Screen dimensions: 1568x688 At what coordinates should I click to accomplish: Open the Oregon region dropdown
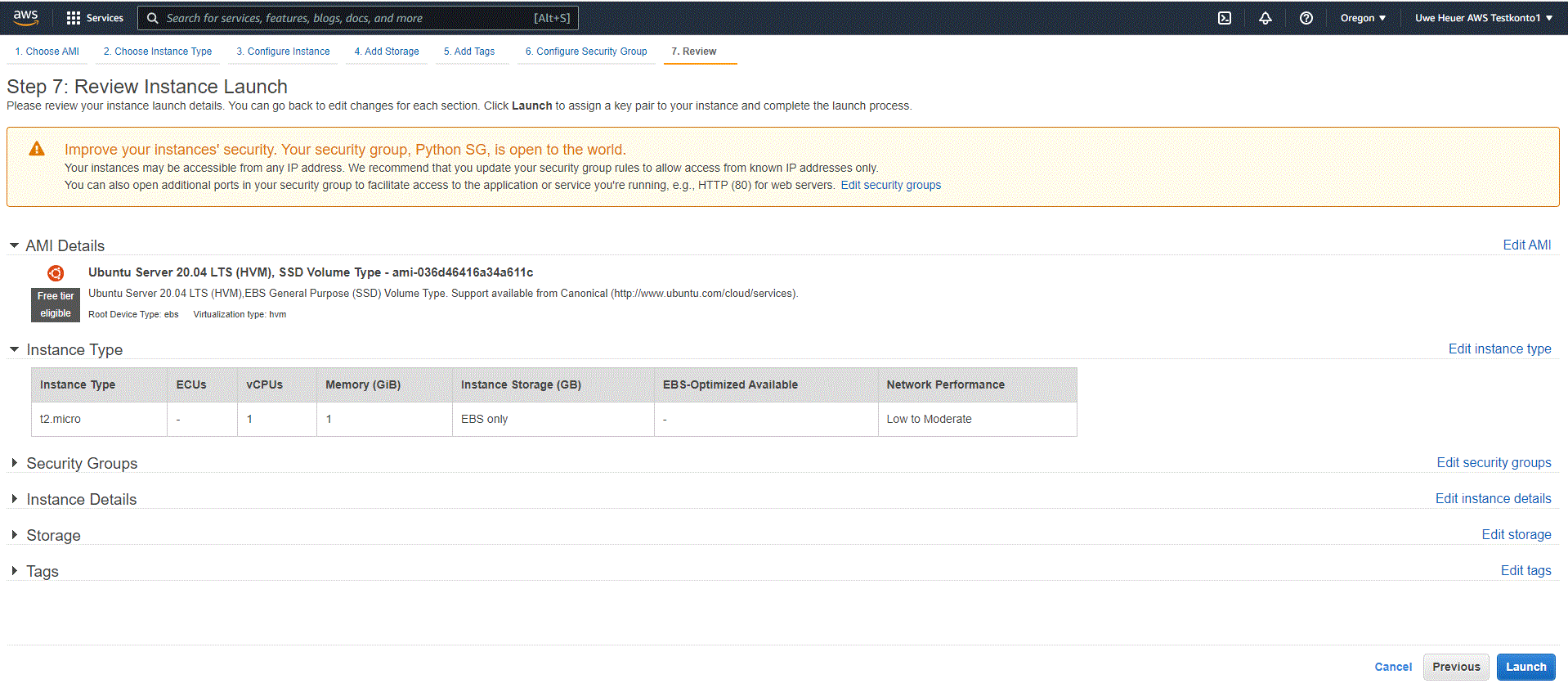(1362, 18)
